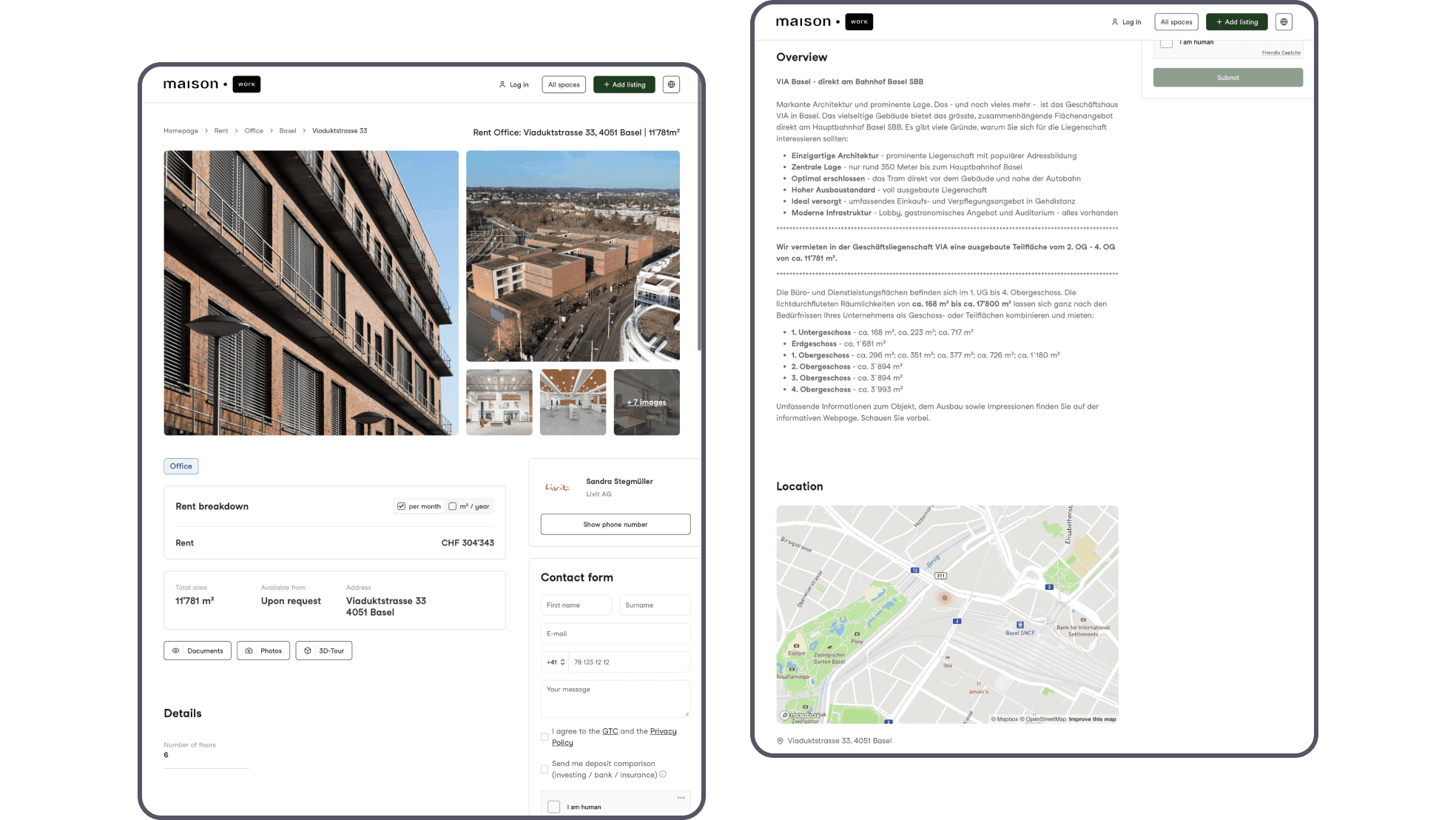The image size is (1456, 820).
Task: Open the captcha three-dots menu
Action: (x=681, y=798)
